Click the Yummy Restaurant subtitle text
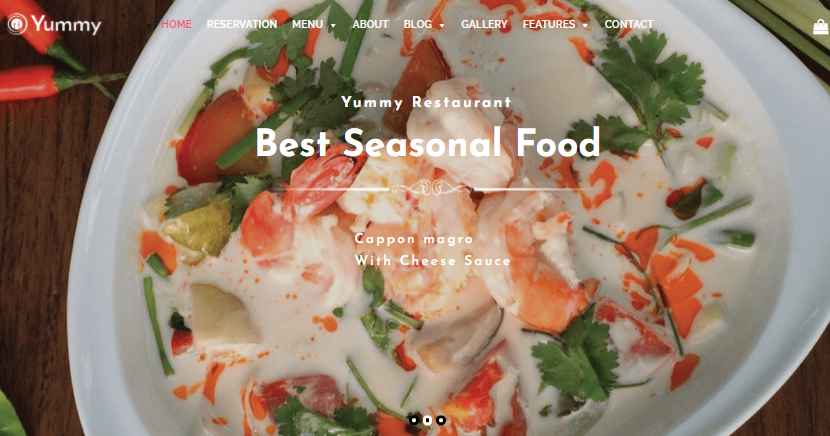Screen dimensions: 830x436 pos(427,102)
